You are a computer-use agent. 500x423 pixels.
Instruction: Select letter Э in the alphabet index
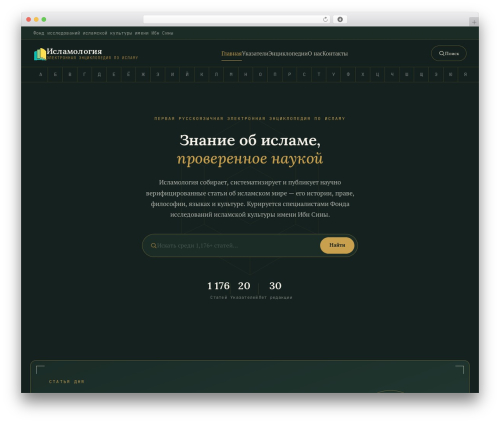click(x=436, y=74)
